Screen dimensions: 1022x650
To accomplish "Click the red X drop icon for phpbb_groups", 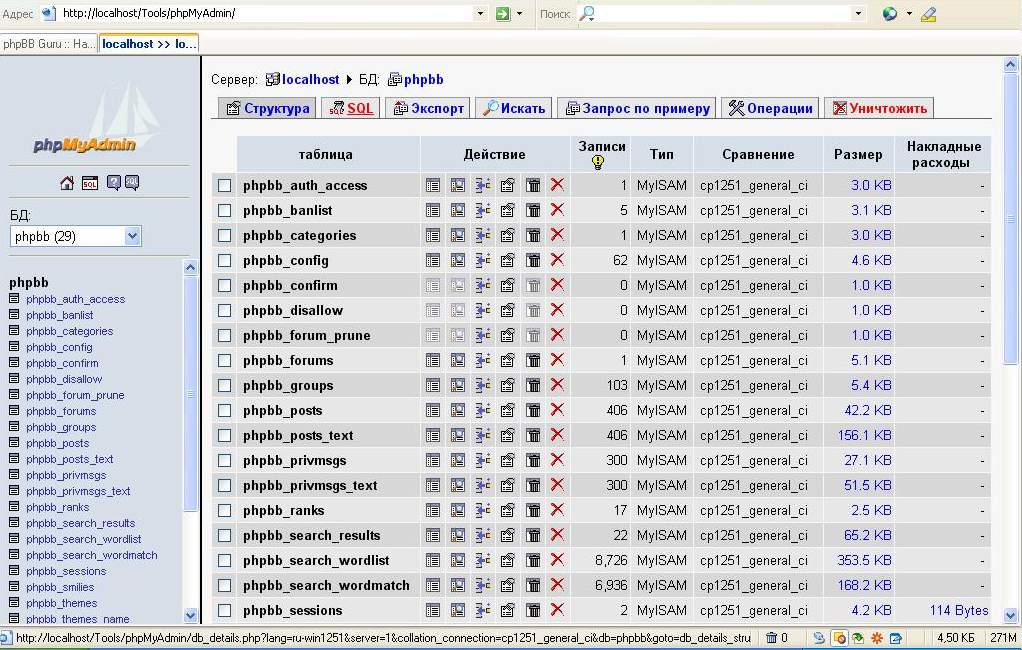I will coord(557,385).
